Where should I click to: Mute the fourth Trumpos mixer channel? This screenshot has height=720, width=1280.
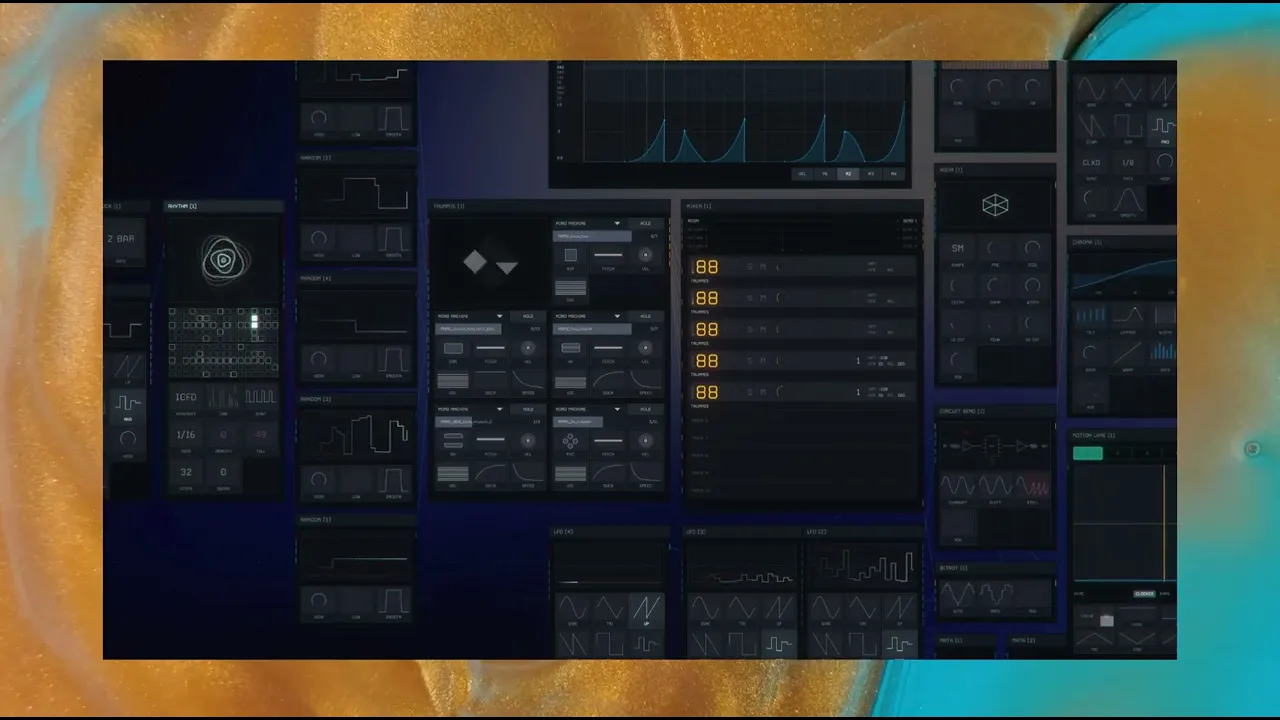[763, 360]
